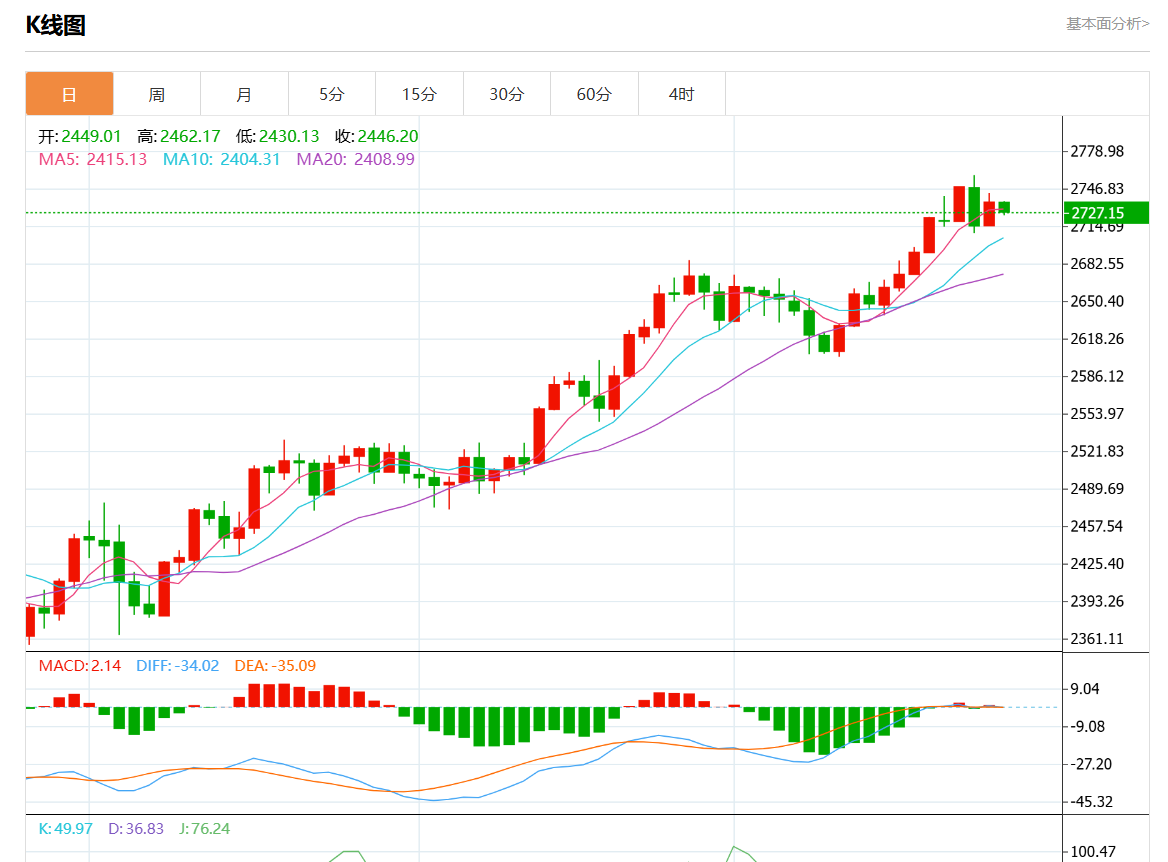Image resolution: width=1168 pixels, height=862 pixels.
Task: Click the 2553.97 price axis label
Action: (1096, 413)
